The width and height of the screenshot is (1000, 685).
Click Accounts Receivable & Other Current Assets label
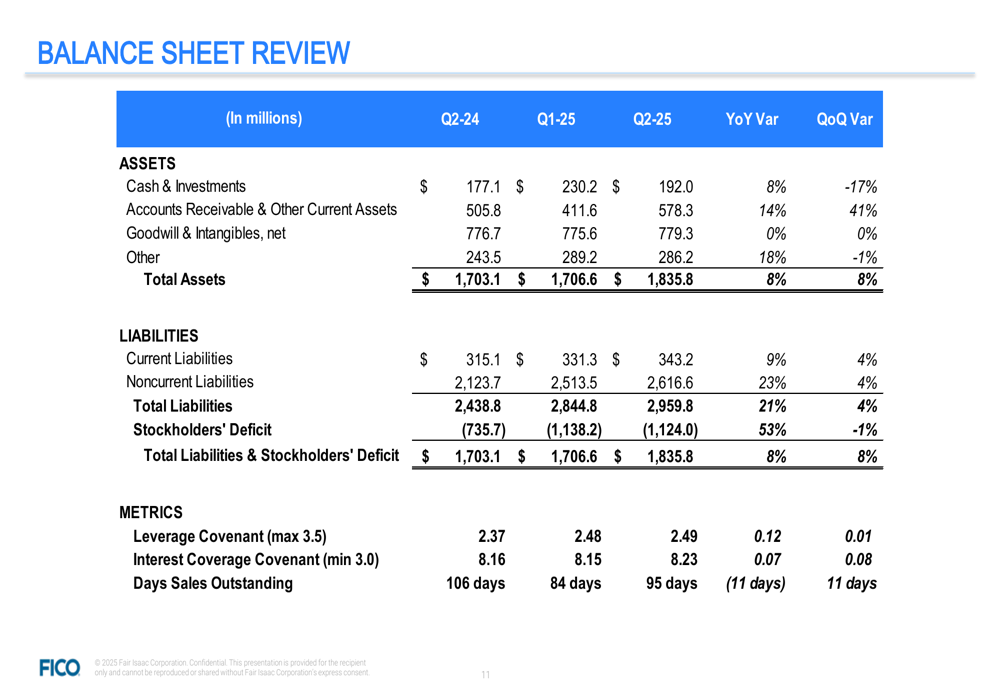[x=261, y=210]
